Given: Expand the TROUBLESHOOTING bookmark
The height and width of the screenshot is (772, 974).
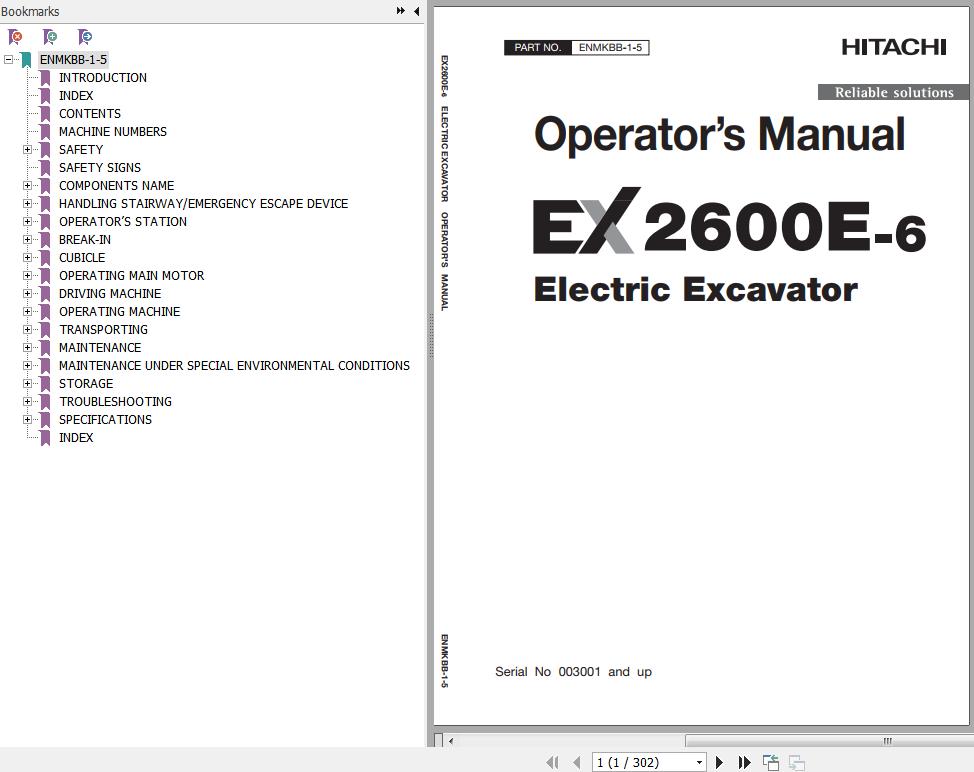Looking at the screenshot, I should 27,402.
